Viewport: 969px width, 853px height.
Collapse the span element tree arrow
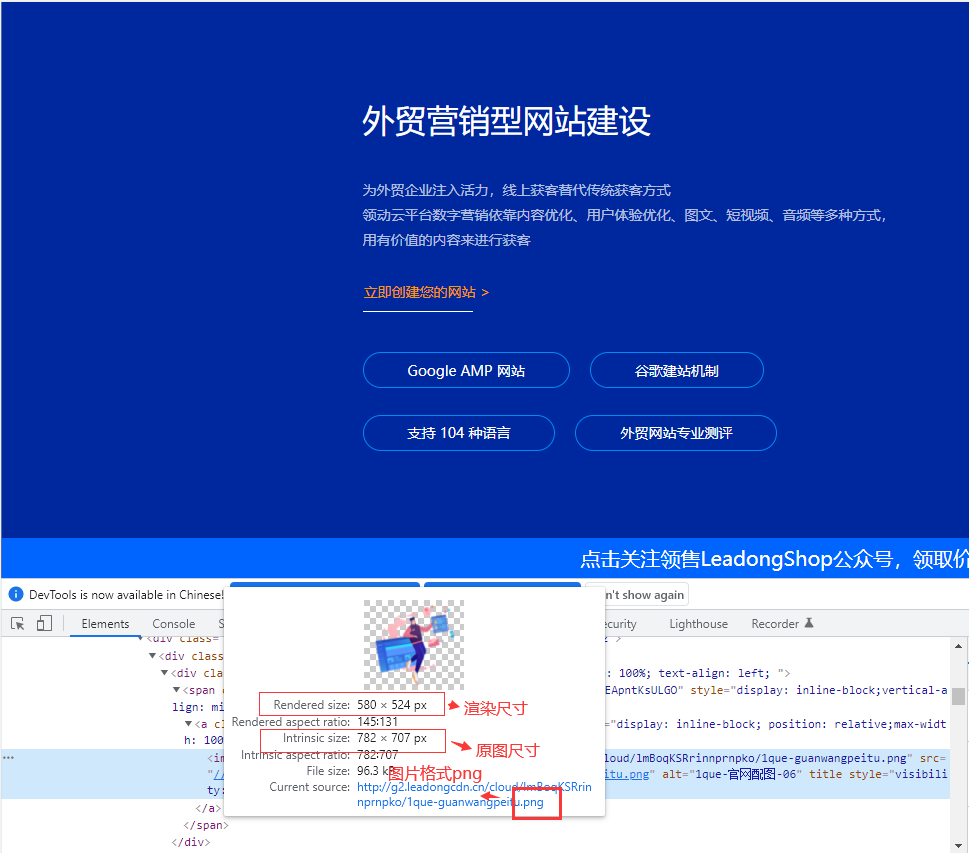tap(177, 690)
